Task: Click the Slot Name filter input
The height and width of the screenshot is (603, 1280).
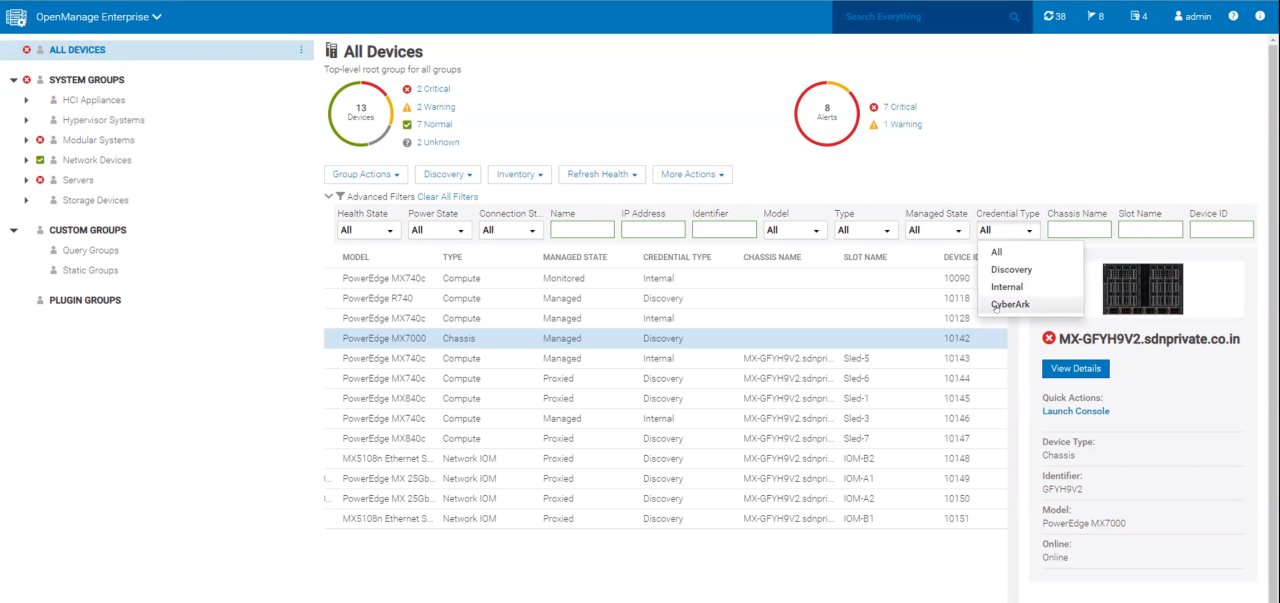Action: point(1150,230)
